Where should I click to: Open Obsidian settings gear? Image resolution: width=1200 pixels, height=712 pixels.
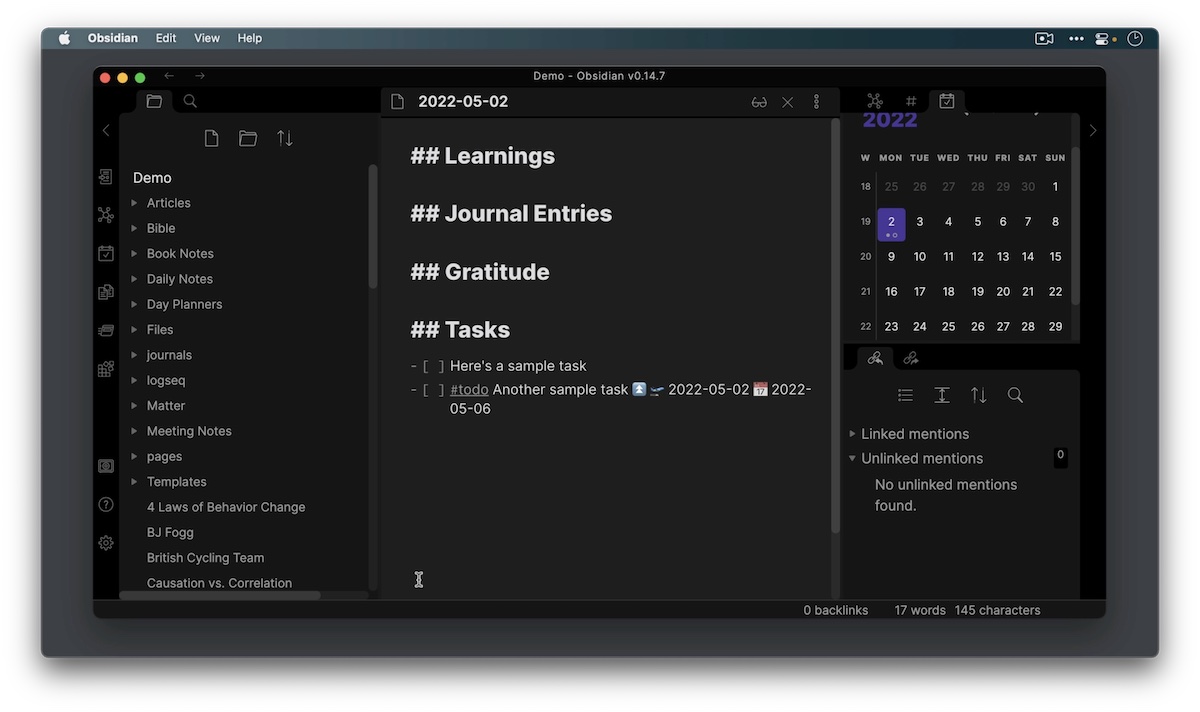(106, 543)
